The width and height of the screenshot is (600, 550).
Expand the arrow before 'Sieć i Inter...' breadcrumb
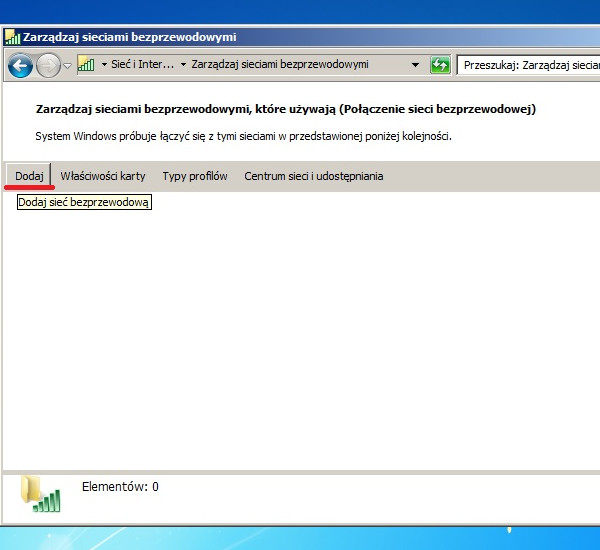click(104, 65)
